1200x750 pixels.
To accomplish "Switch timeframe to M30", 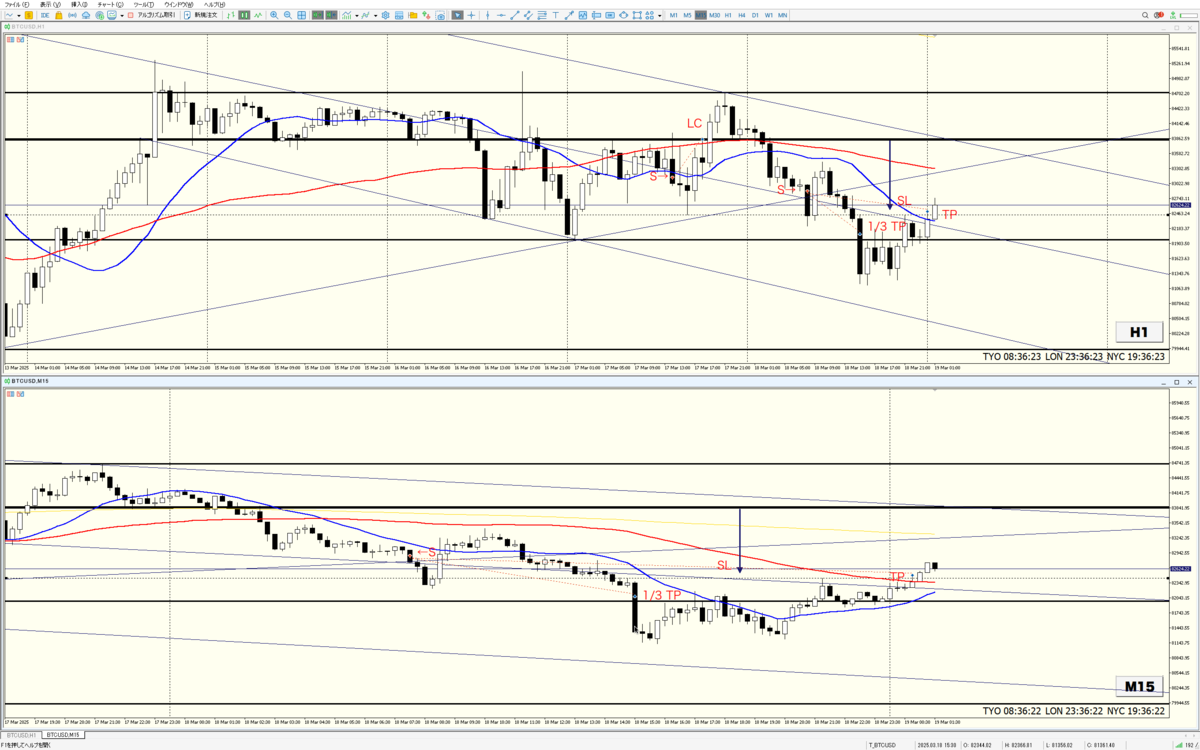I will click(x=714, y=15).
